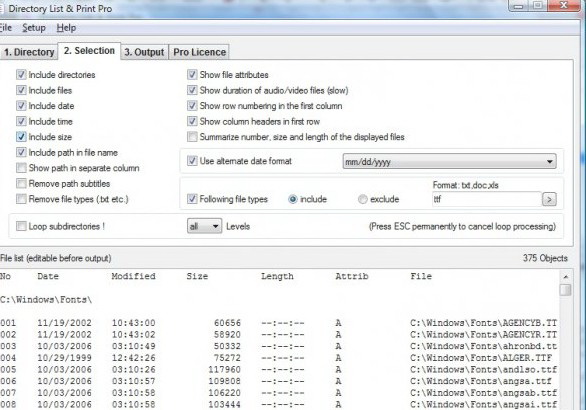The width and height of the screenshot is (586, 410).
Task: Click the 375 Objects count label
Action: click(545, 258)
